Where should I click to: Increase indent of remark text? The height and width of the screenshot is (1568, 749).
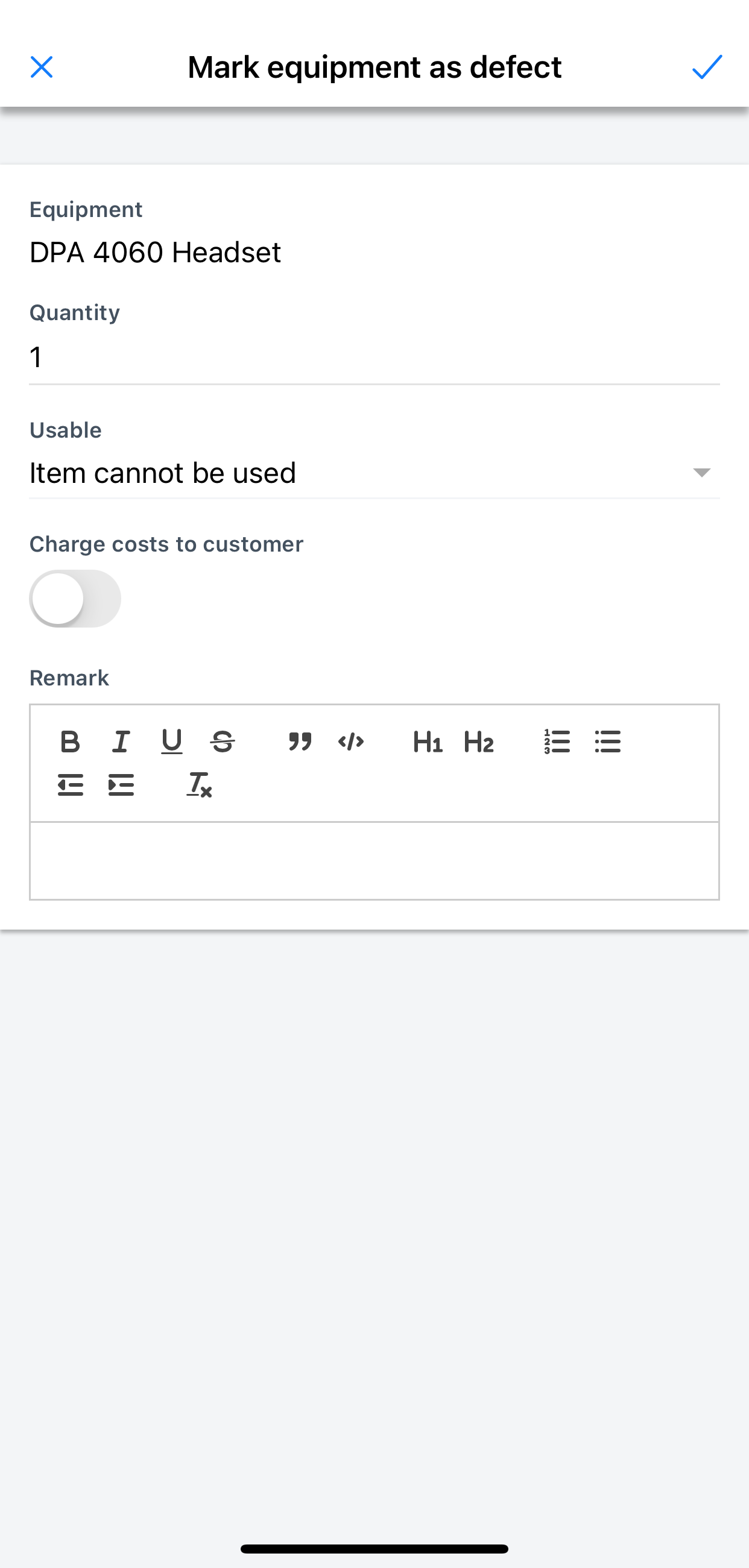click(121, 786)
